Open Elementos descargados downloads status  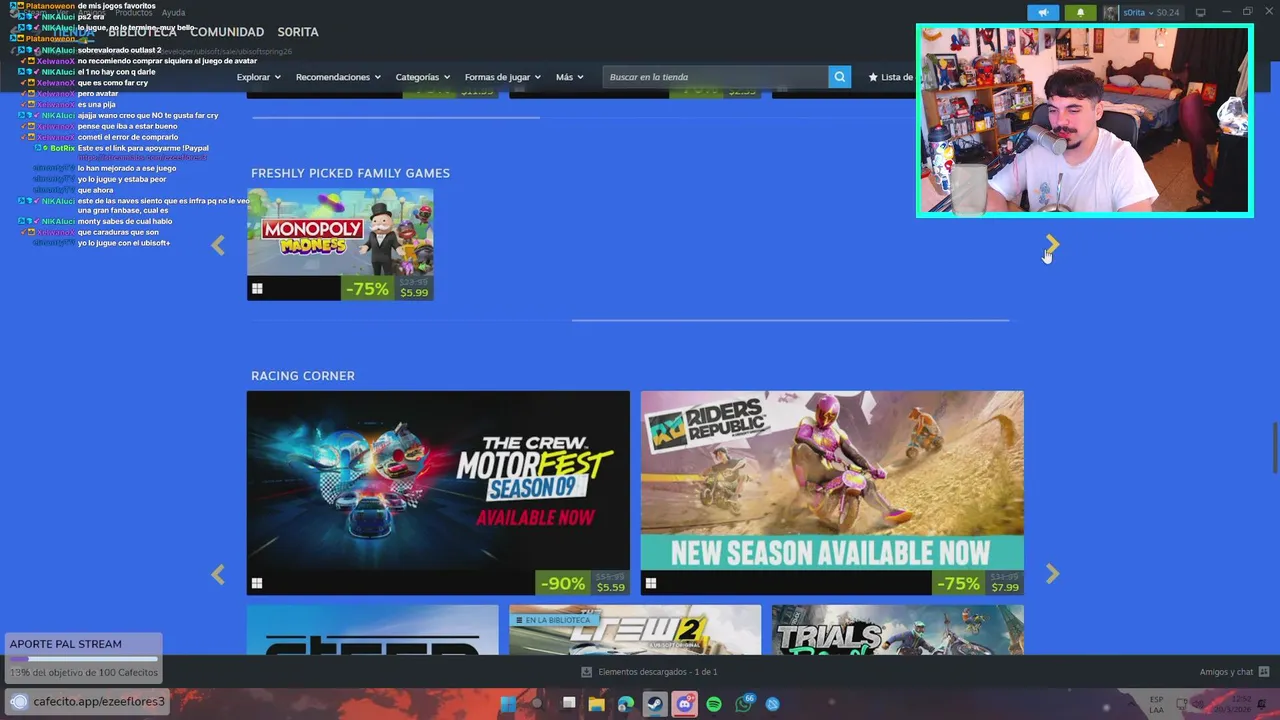tap(649, 672)
